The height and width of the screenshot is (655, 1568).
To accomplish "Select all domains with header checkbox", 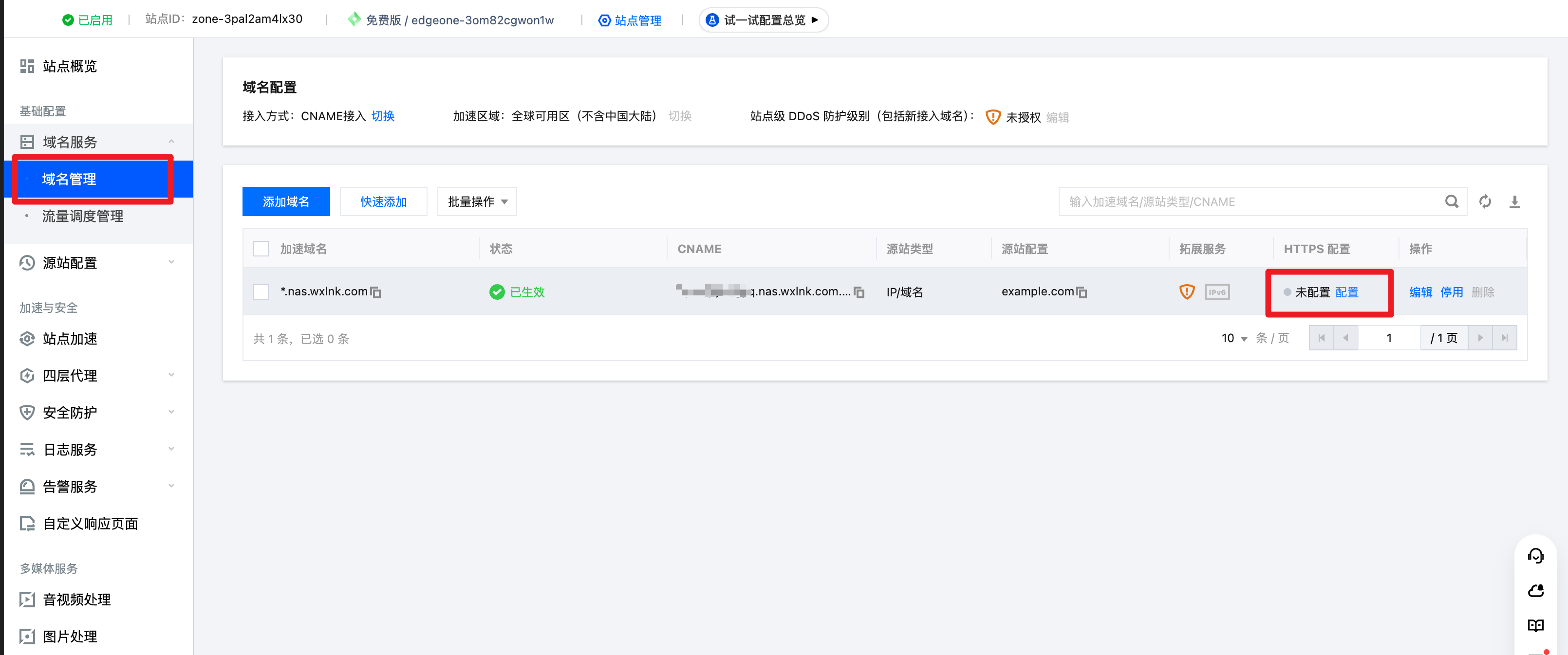I will tap(261, 249).
